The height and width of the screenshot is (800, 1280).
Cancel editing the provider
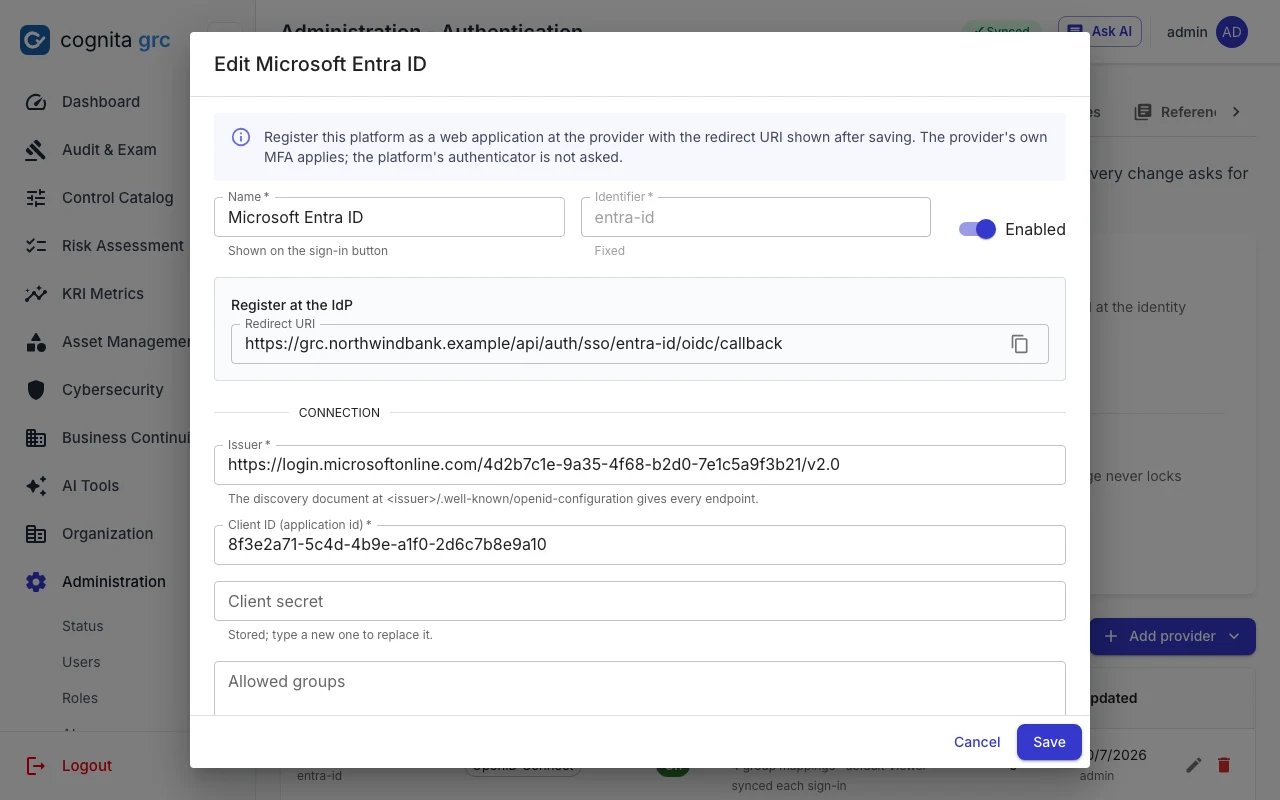click(977, 742)
